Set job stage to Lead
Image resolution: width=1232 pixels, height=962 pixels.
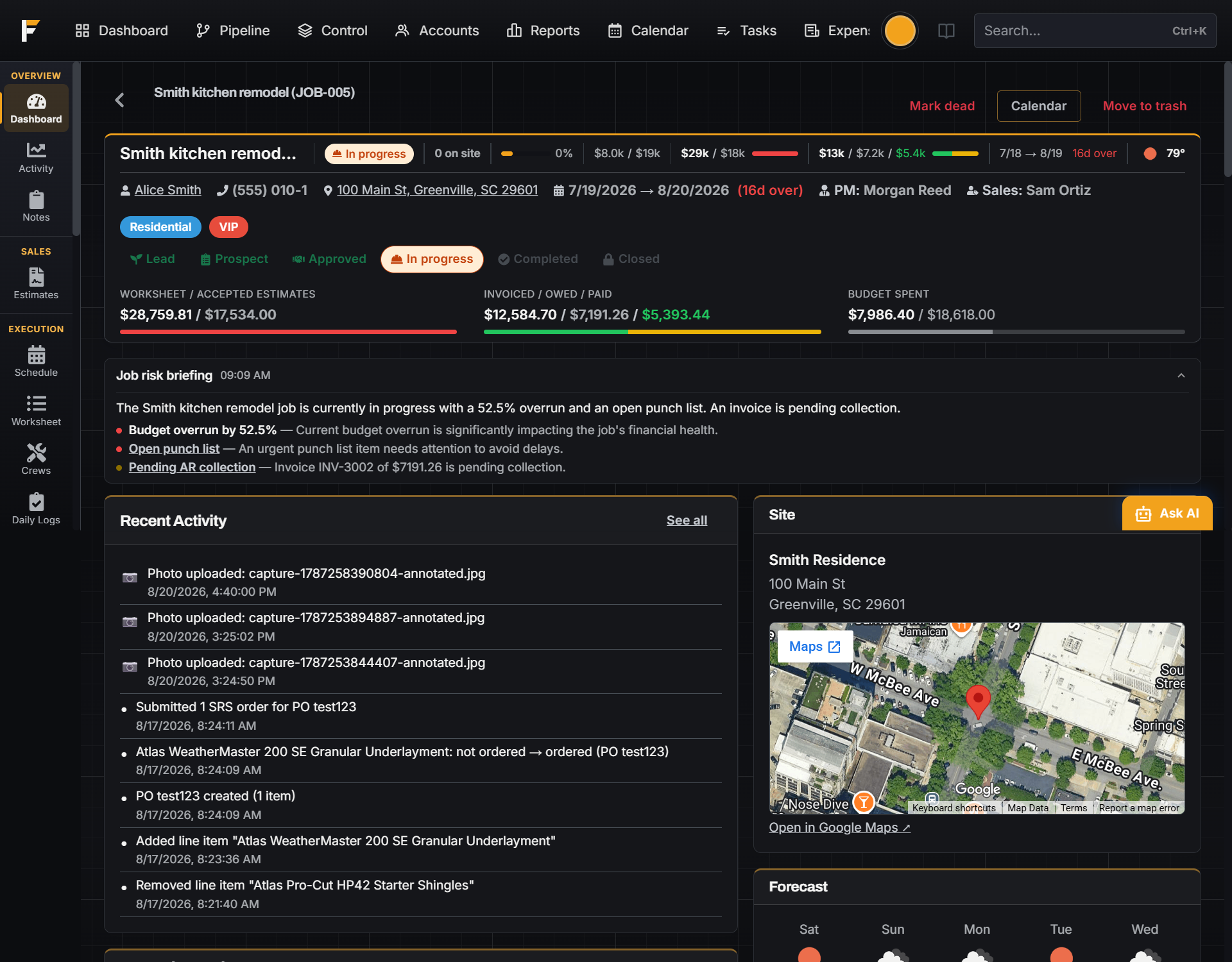click(153, 258)
